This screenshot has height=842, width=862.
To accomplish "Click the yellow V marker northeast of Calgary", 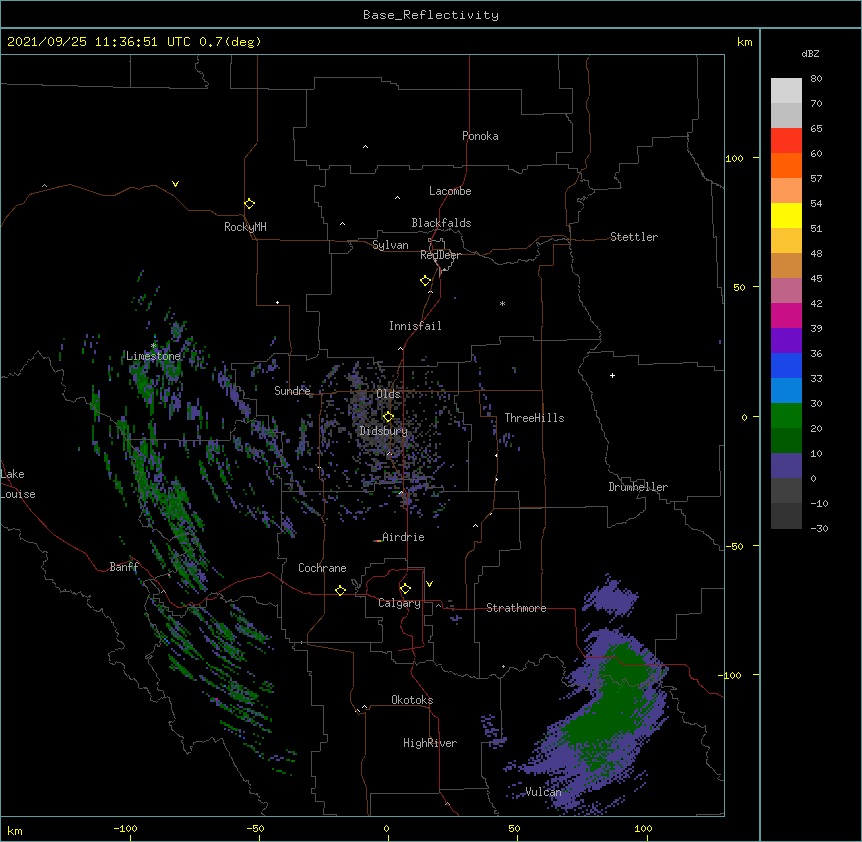I will coord(429,584).
